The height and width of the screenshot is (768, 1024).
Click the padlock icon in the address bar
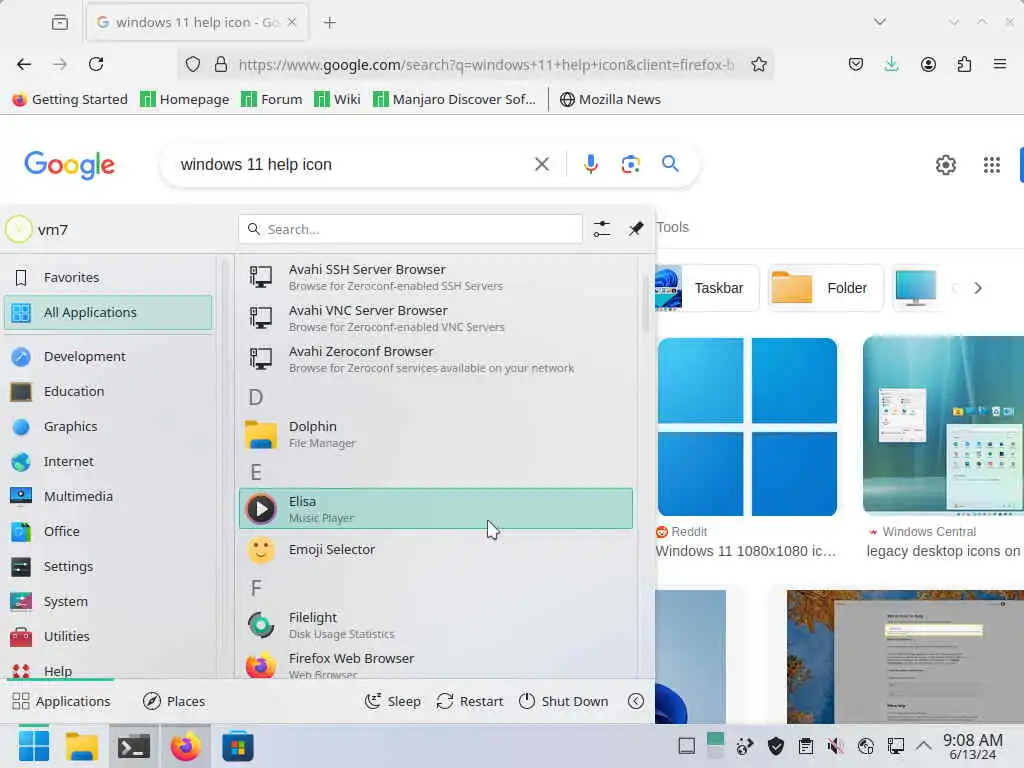(x=221, y=64)
